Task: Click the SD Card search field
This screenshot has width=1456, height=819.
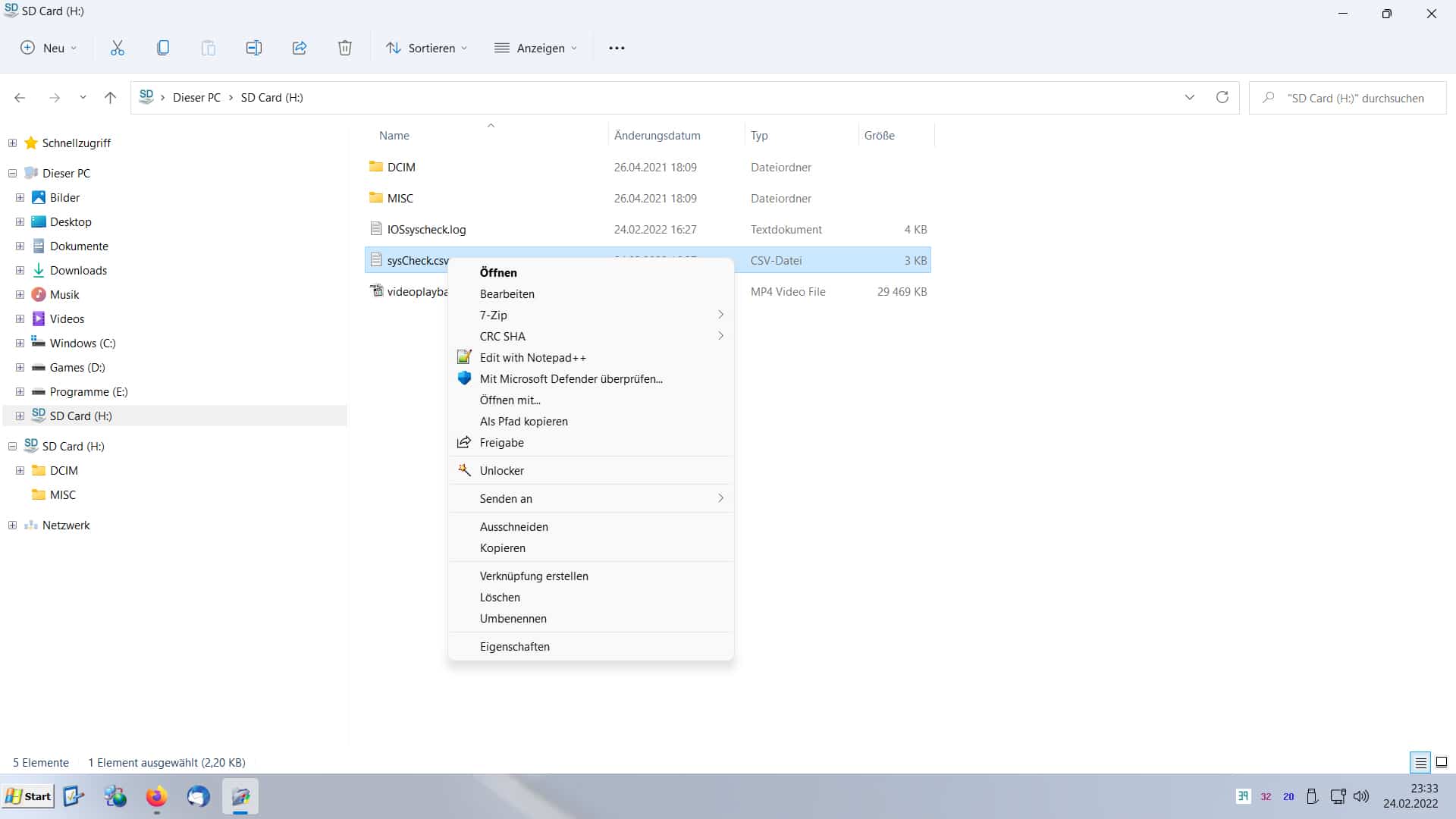Action: [1348, 98]
